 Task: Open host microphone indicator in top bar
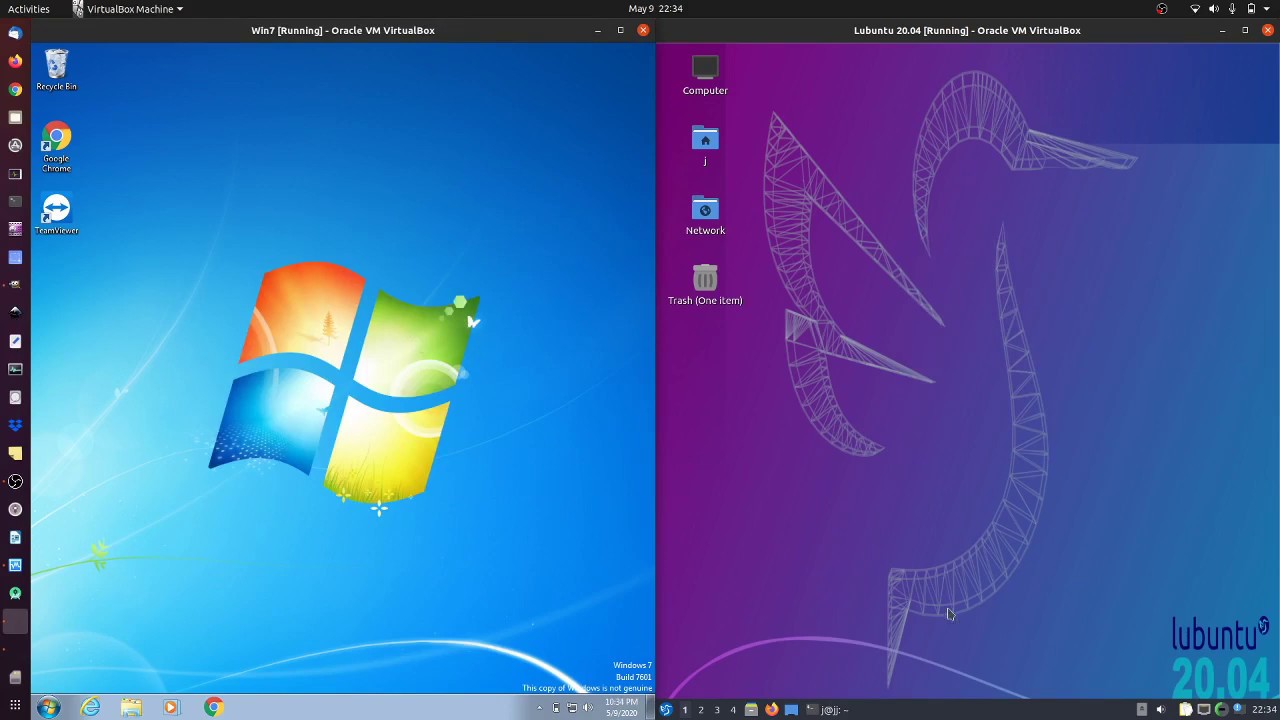click(x=1232, y=9)
